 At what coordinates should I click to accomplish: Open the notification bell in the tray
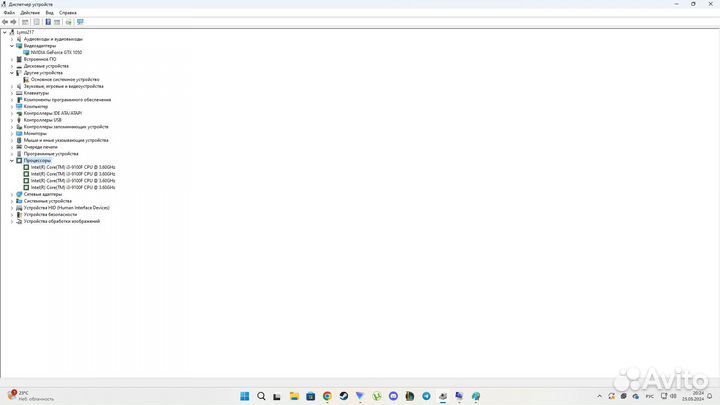[710, 396]
